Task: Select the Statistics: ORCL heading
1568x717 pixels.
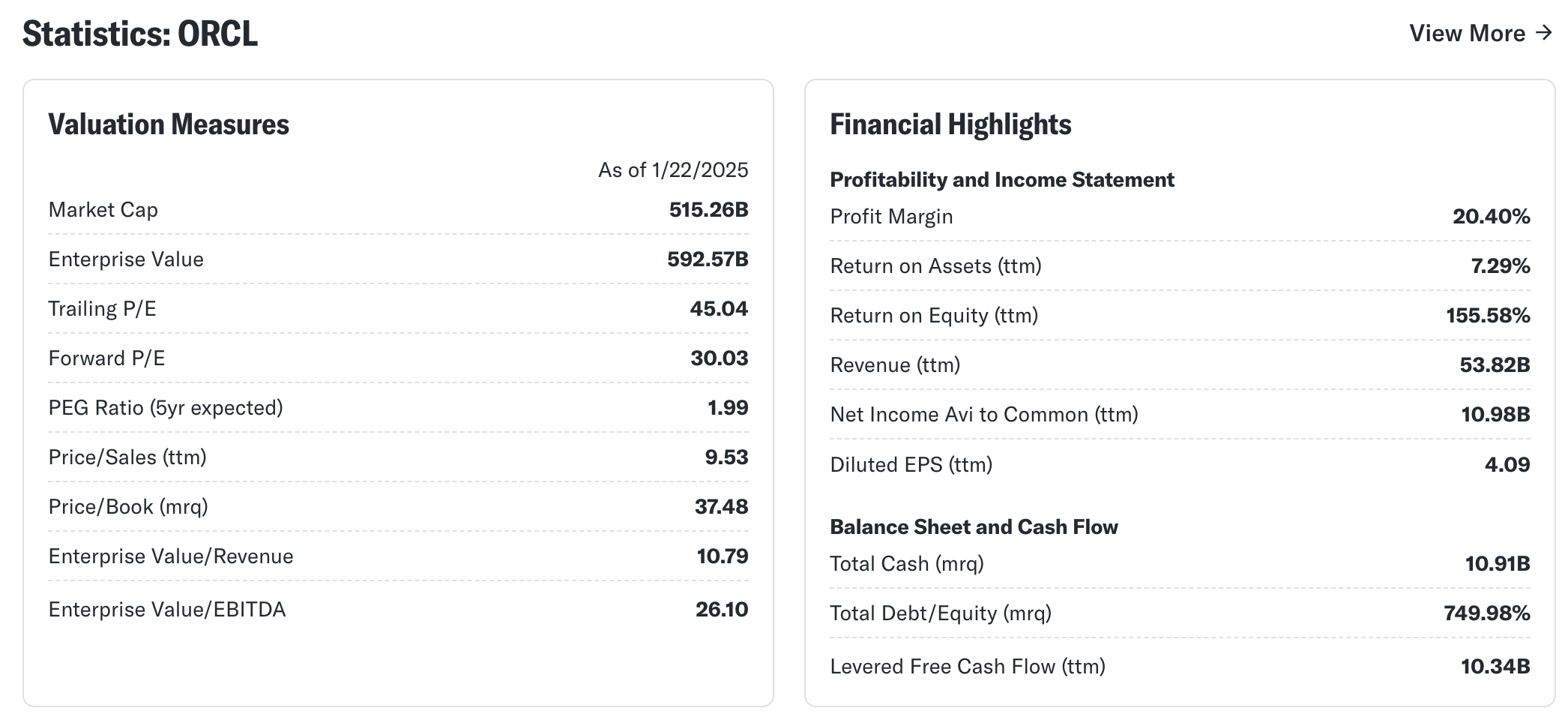Action: [x=140, y=34]
